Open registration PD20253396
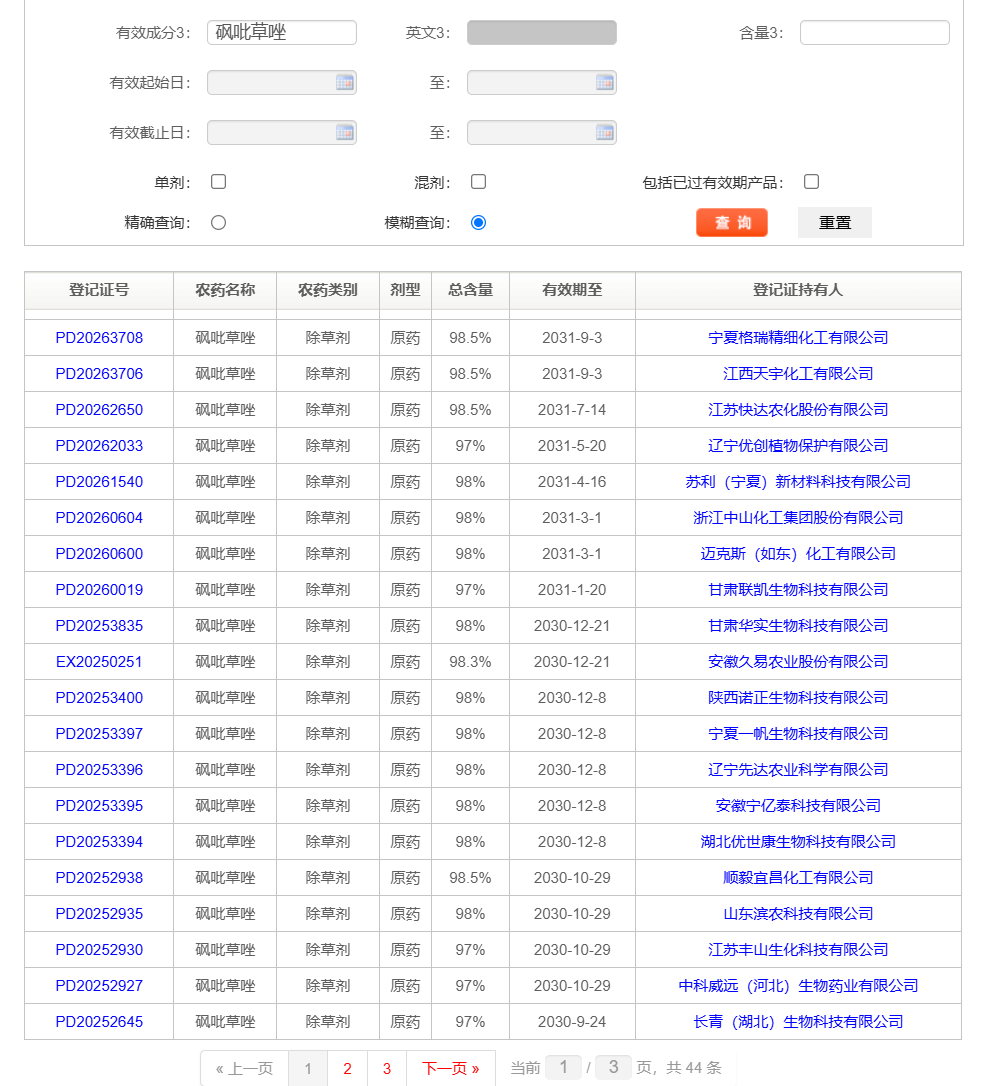 click(x=99, y=770)
